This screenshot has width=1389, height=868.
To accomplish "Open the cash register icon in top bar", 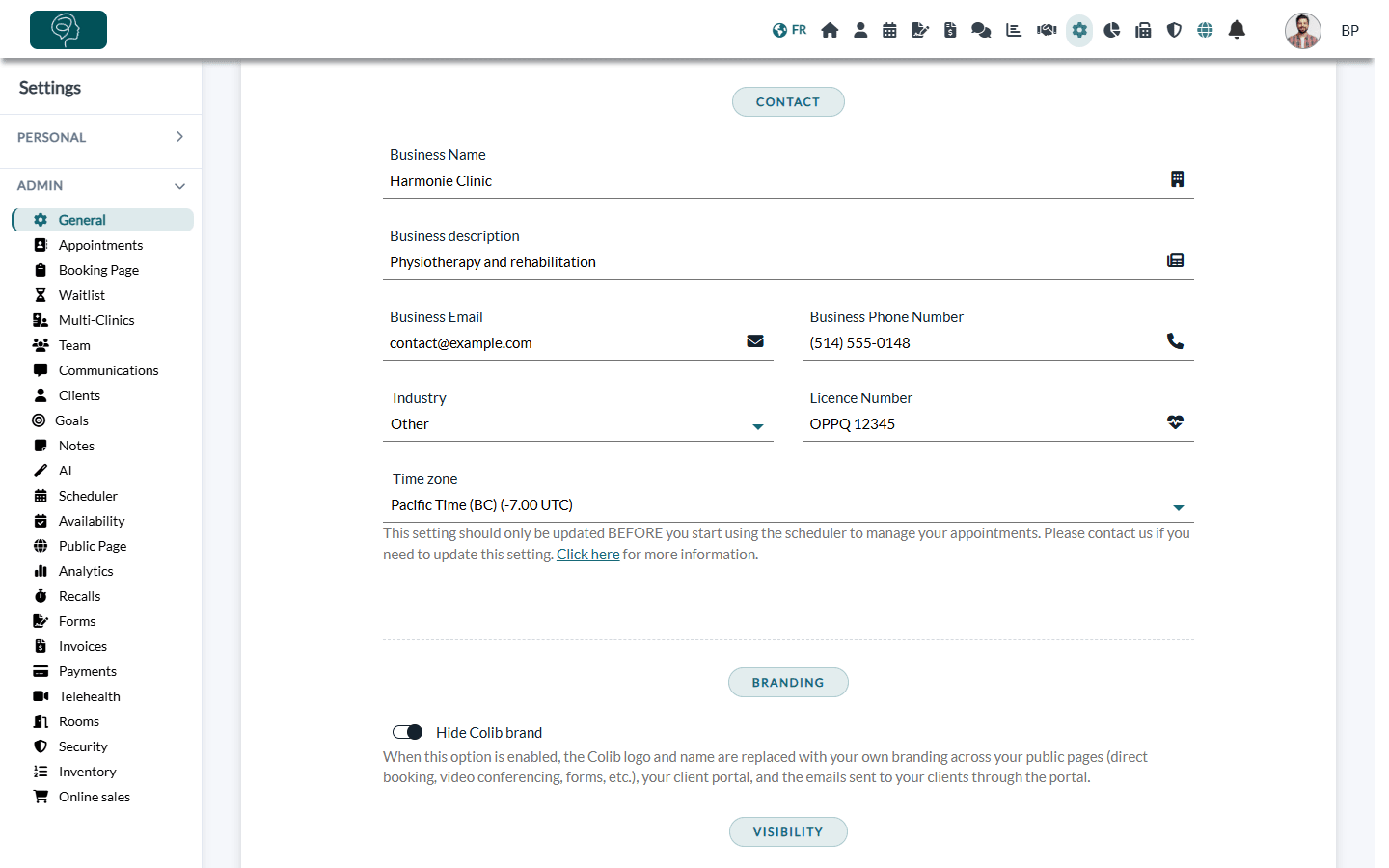I will coord(1143,30).
